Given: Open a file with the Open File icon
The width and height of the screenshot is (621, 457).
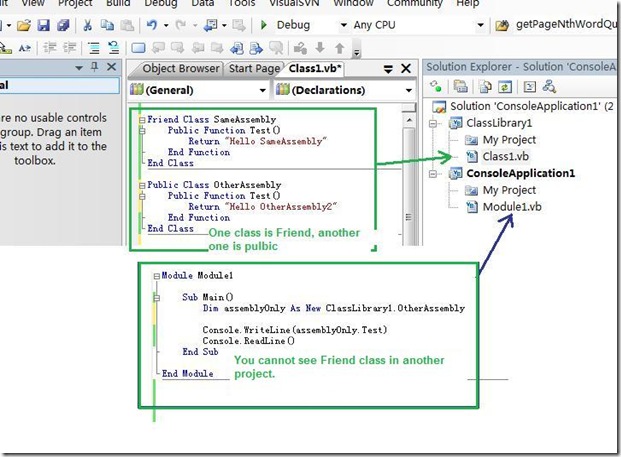Looking at the screenshot, I should tap(24, 25).
